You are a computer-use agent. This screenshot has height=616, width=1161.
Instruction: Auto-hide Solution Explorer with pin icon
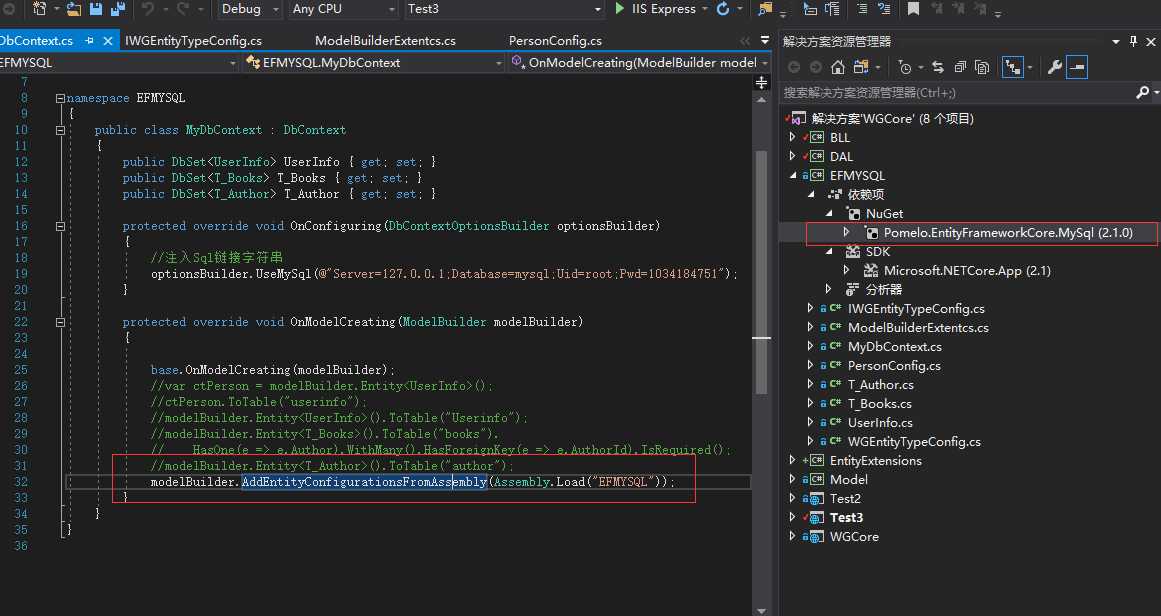tap(1134, 41)
